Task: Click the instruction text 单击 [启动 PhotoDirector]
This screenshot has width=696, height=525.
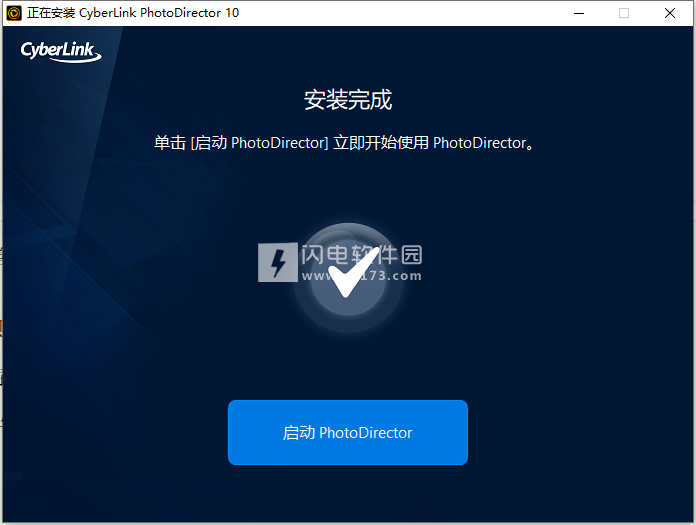Action: pos(241,143)
